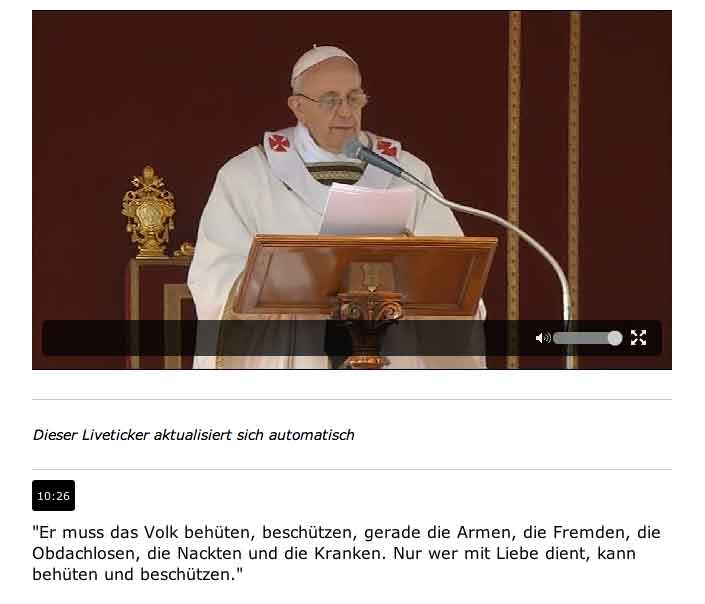Screen dimensions: 705x604
Task: Click the 10:26 timestamp badge
Action: pos(54,496)
